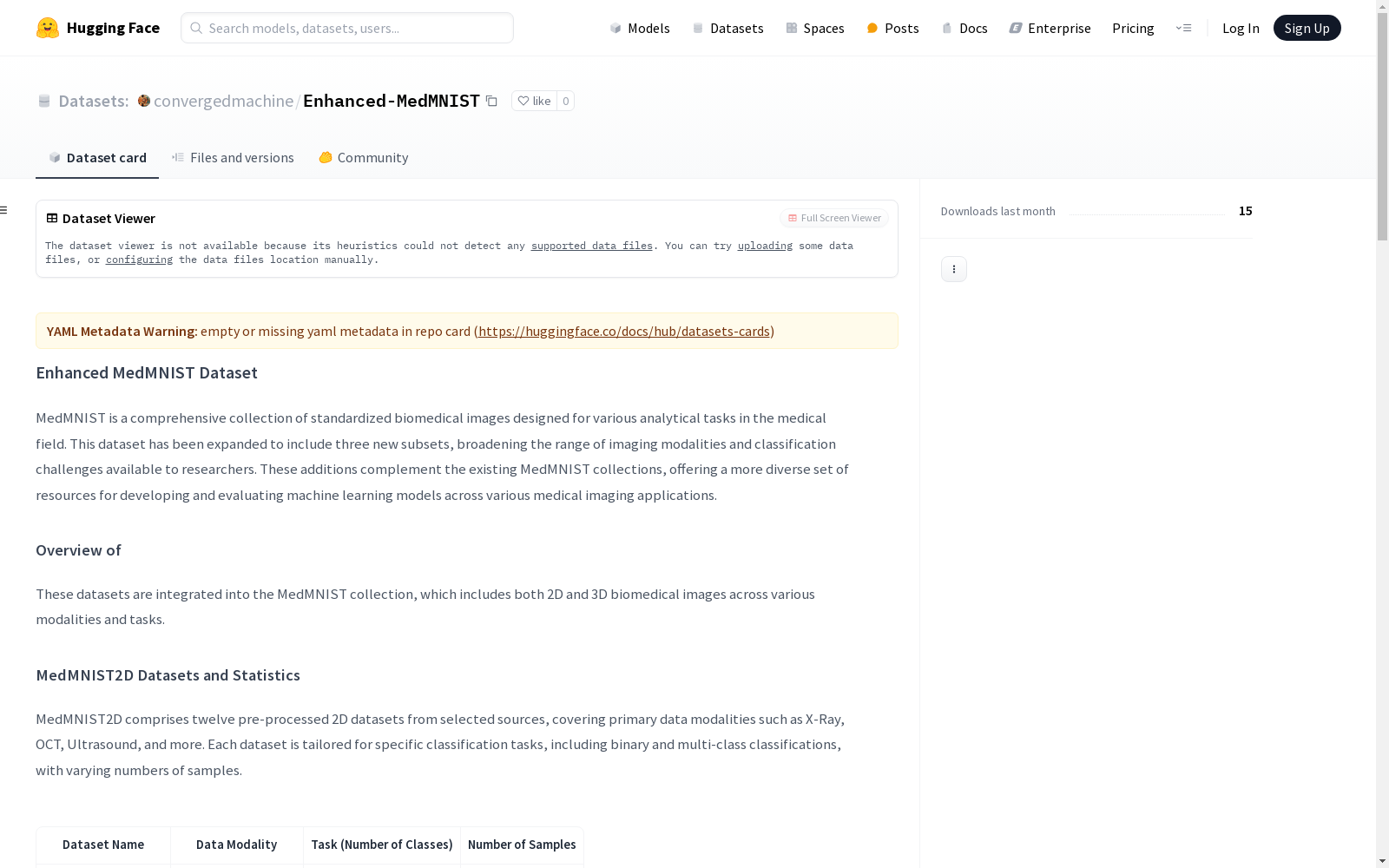
Task: Open the supported data files link
Action: [591, 246]
